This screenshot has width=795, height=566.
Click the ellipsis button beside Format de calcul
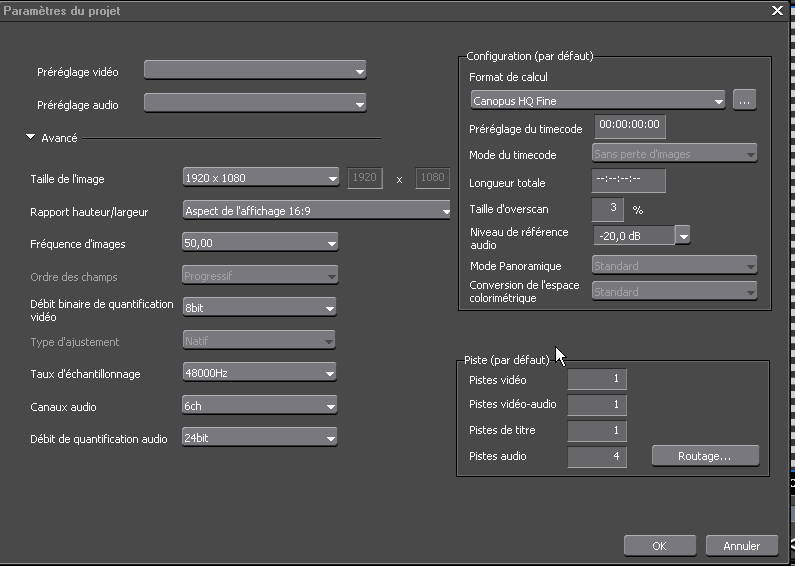tap(744, 100)
